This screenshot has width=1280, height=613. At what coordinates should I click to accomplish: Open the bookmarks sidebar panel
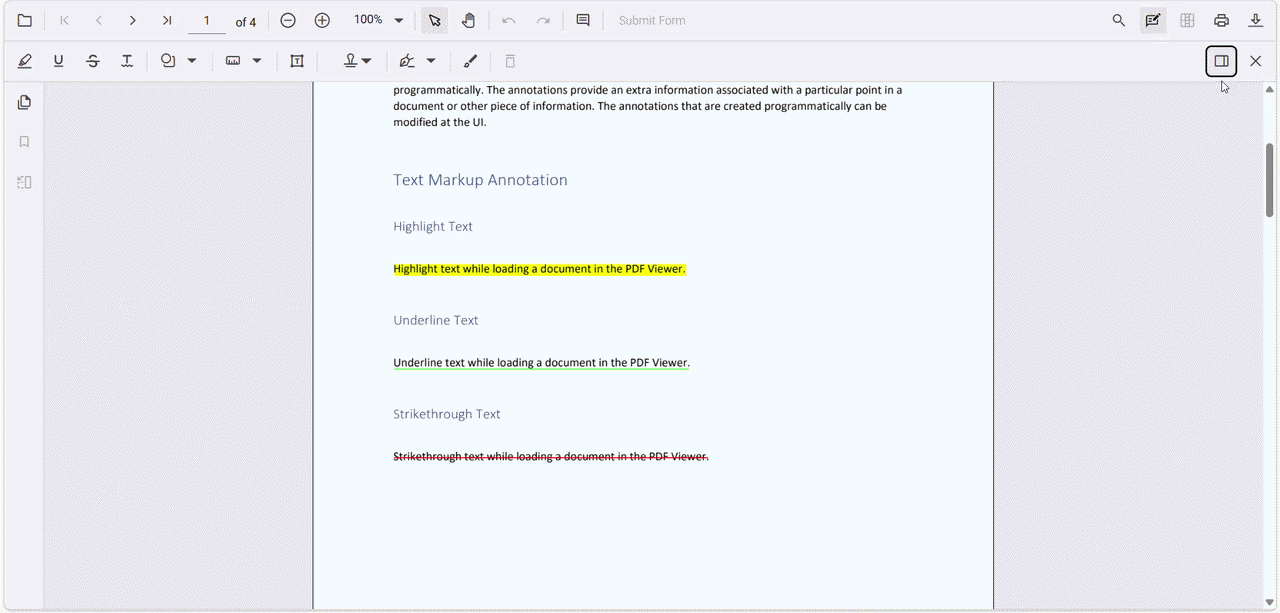[x=25, y=142]
